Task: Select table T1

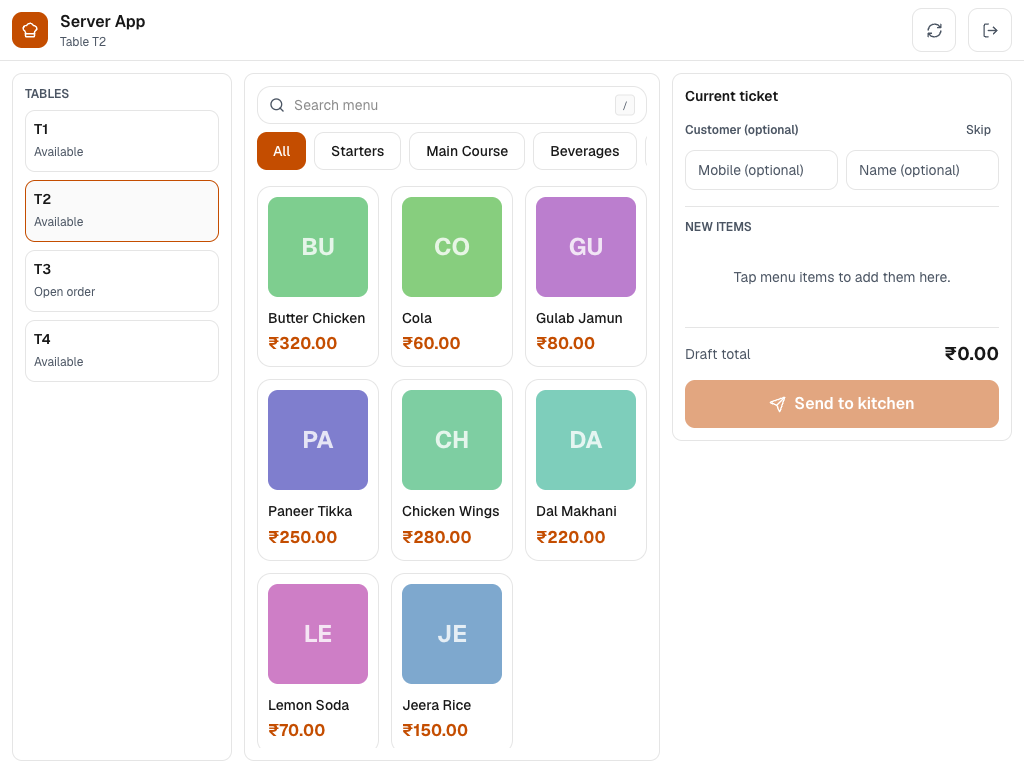Action: (x=122, y=140)
